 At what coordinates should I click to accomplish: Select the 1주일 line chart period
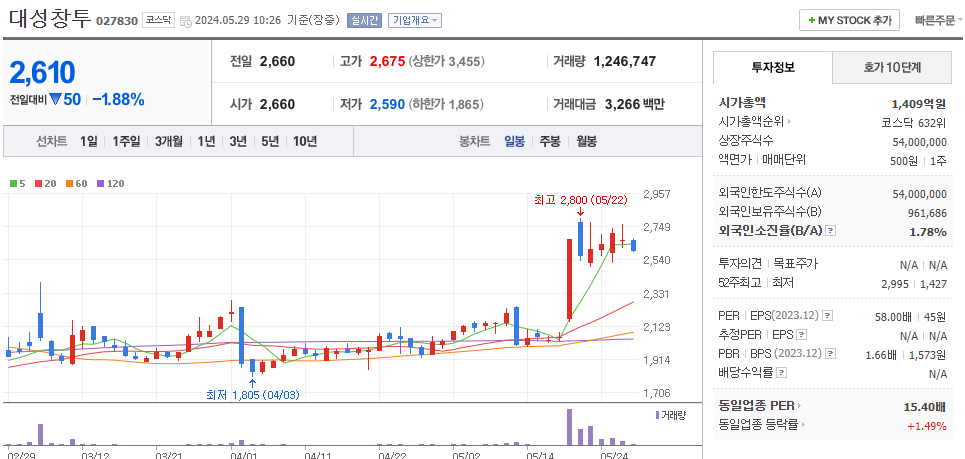(126, 141)
